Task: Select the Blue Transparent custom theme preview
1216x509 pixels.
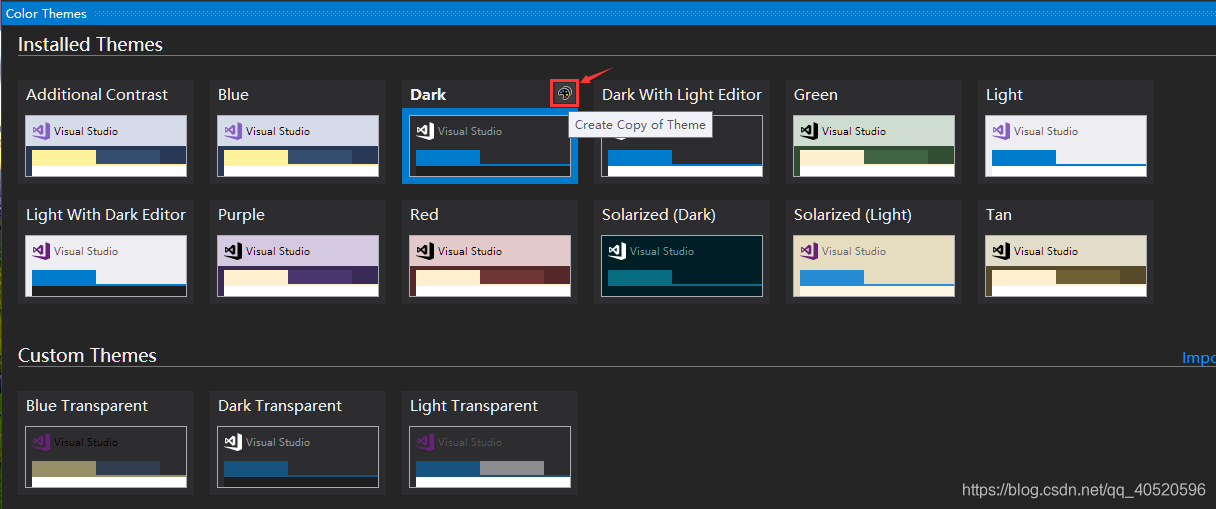Action: click(106, 457)
